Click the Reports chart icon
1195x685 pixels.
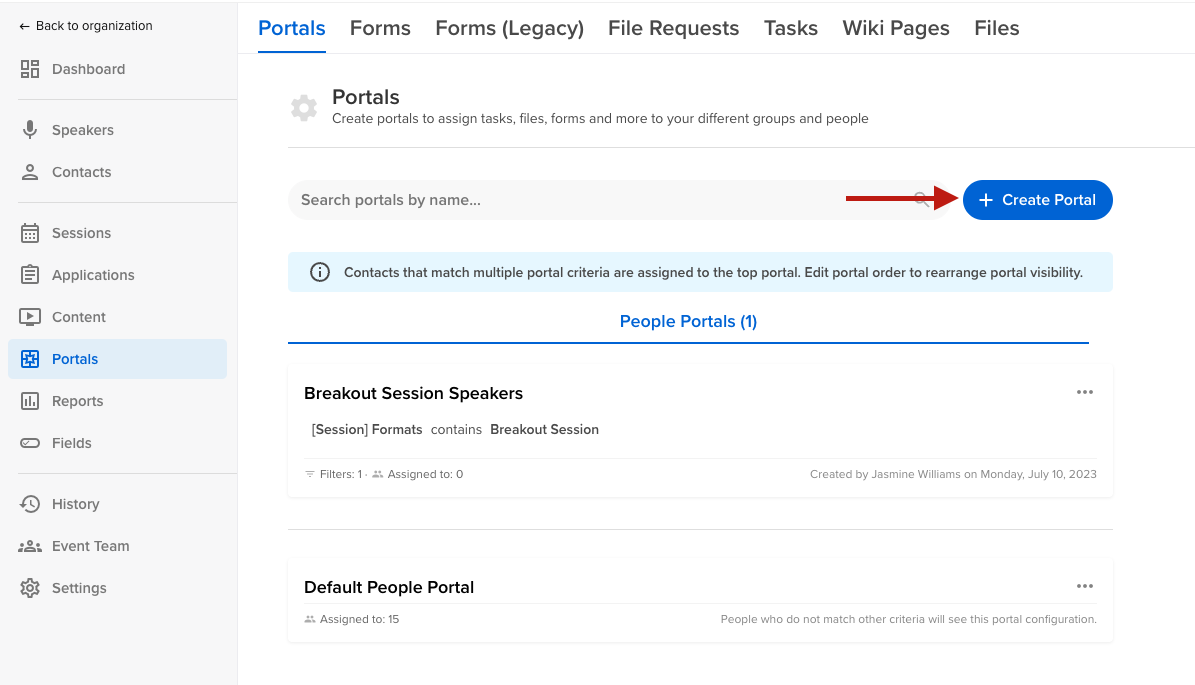(x=30, y=401)
